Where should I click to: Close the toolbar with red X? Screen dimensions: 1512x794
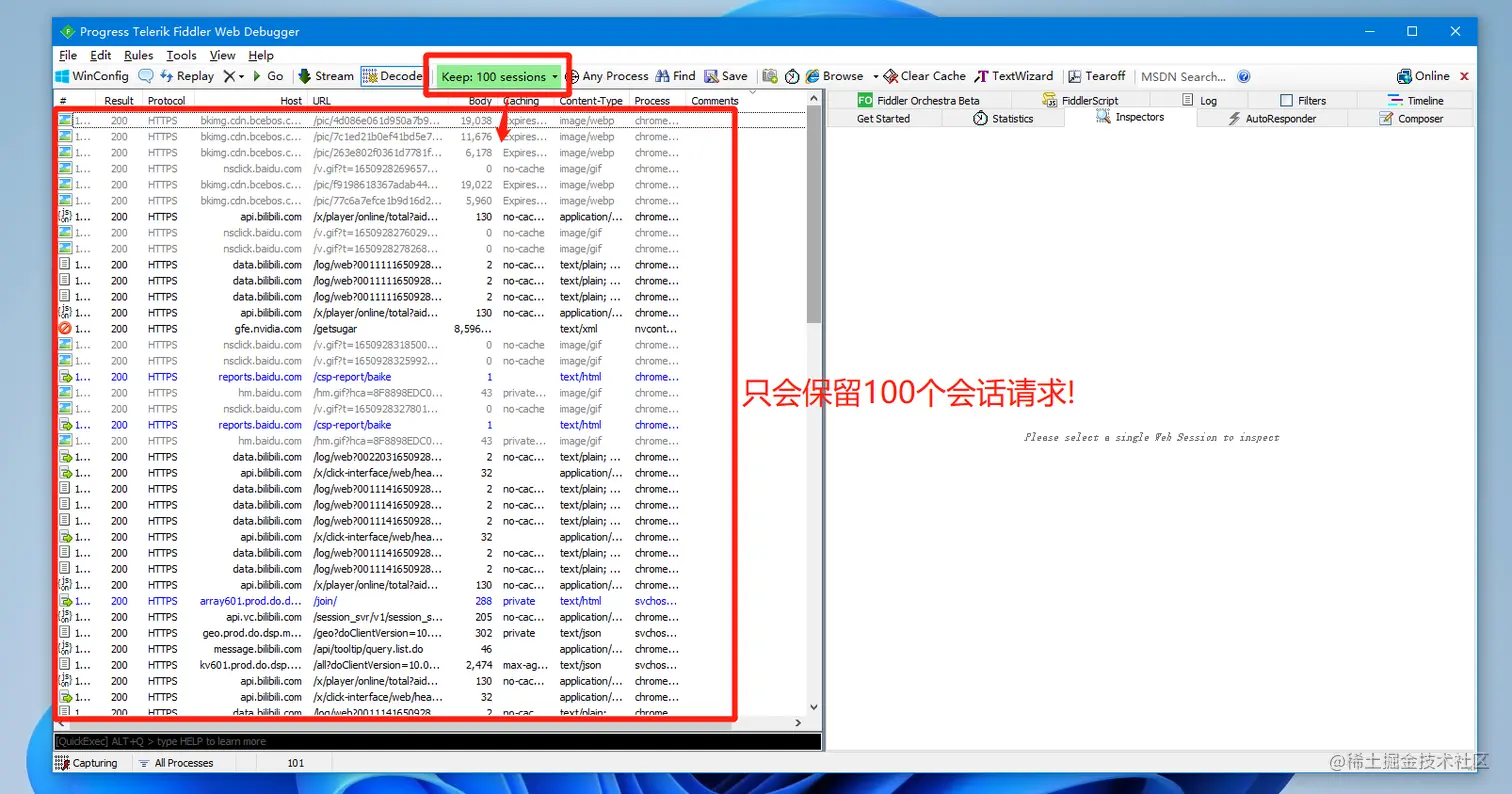pyautogui.click(x=1465, y=76)
